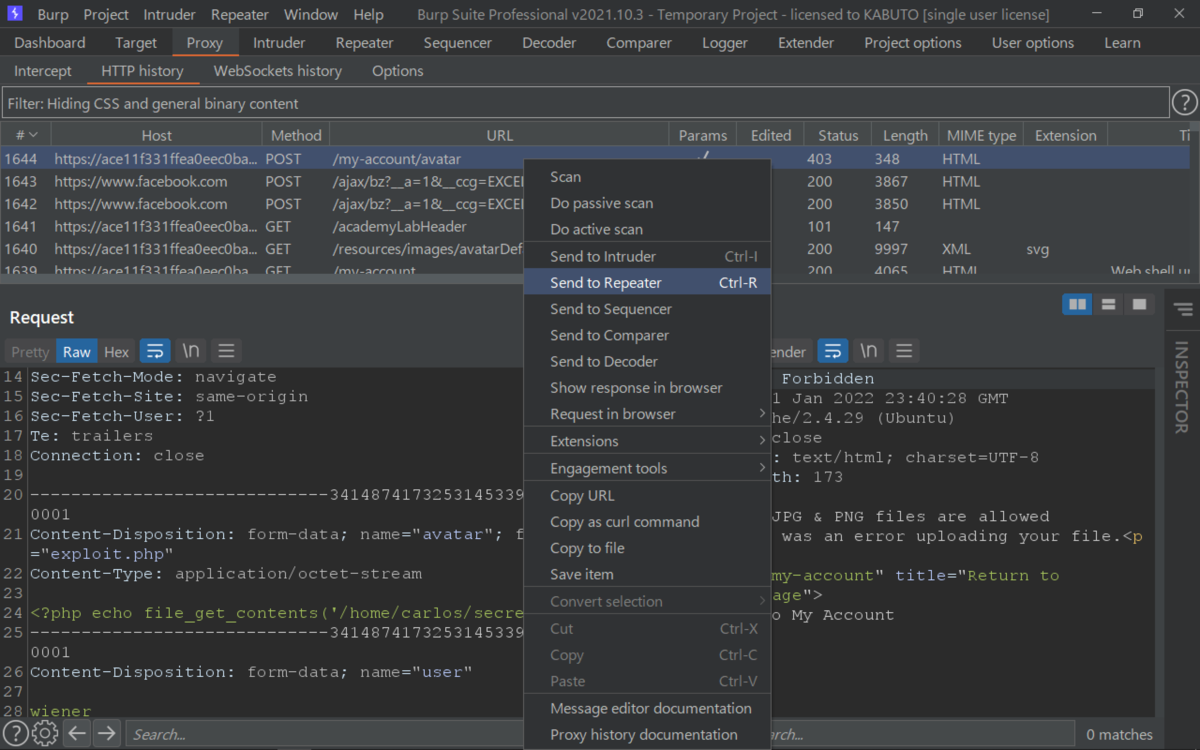Choose Copy as curl command
The width and height of the screenshot is (1200, 750).
pos(647,522)
